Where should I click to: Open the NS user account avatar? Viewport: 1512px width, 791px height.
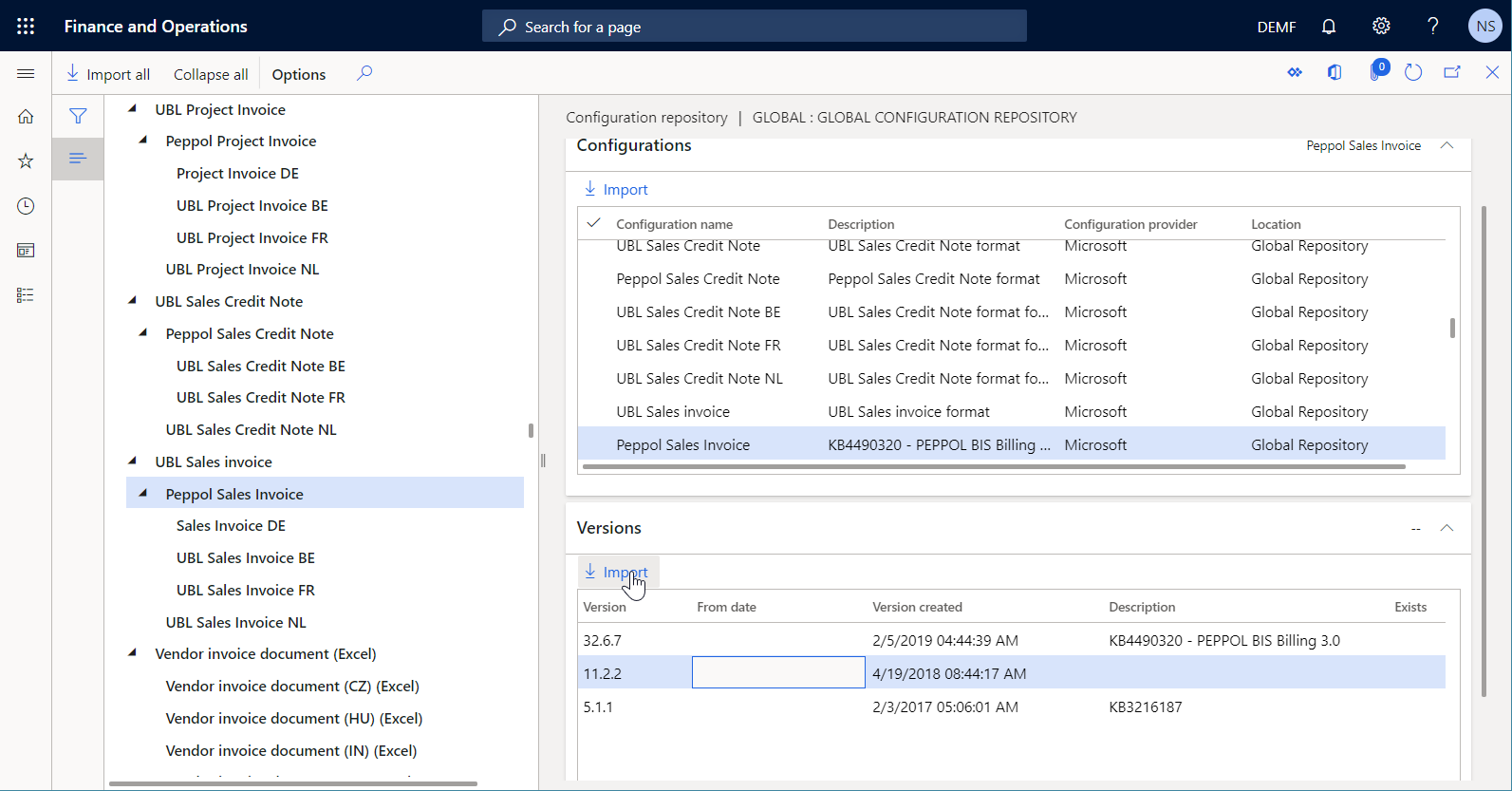click(x=1485, y=26)
